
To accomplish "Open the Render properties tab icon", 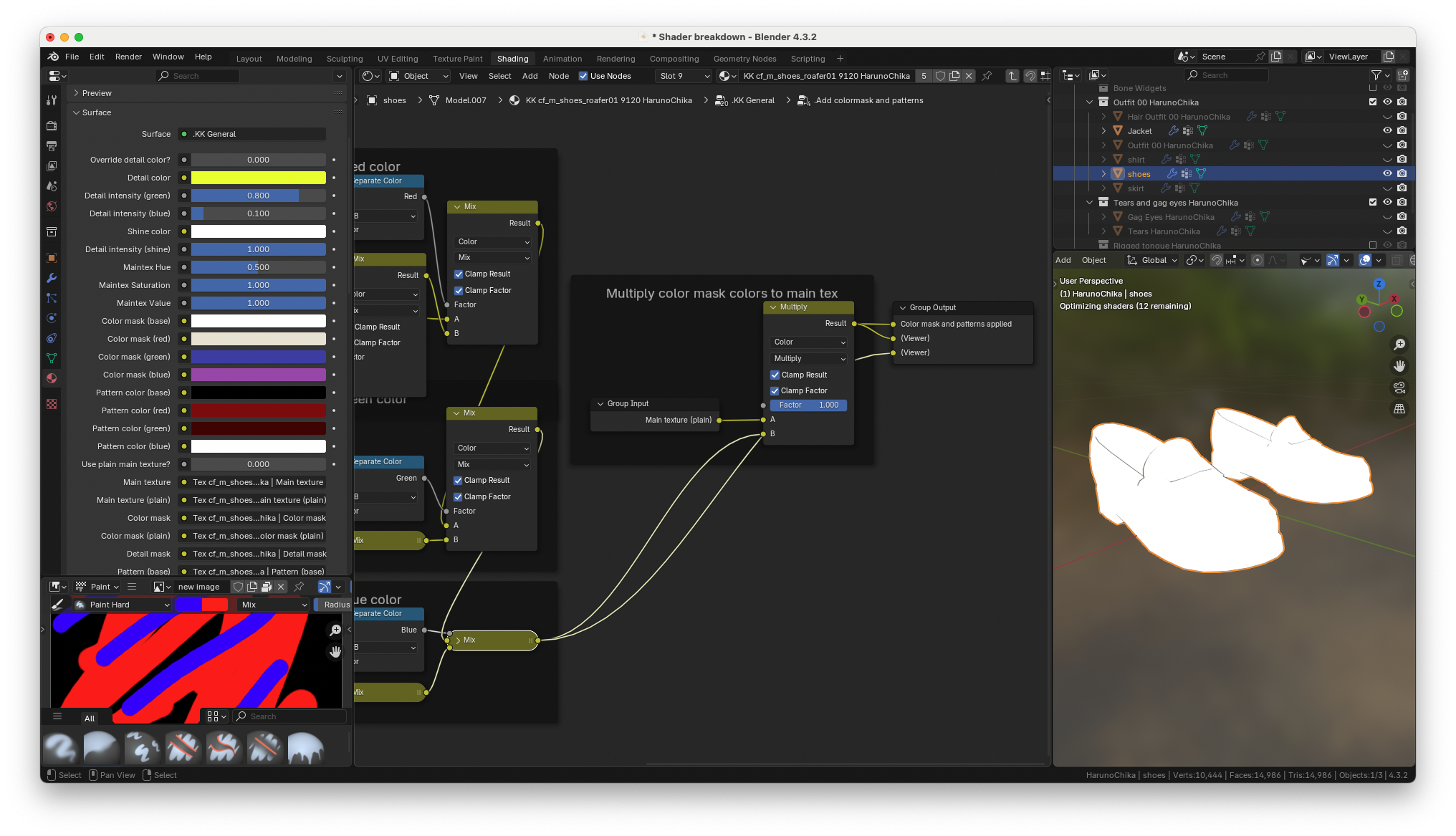I will [x=52, y=125].
